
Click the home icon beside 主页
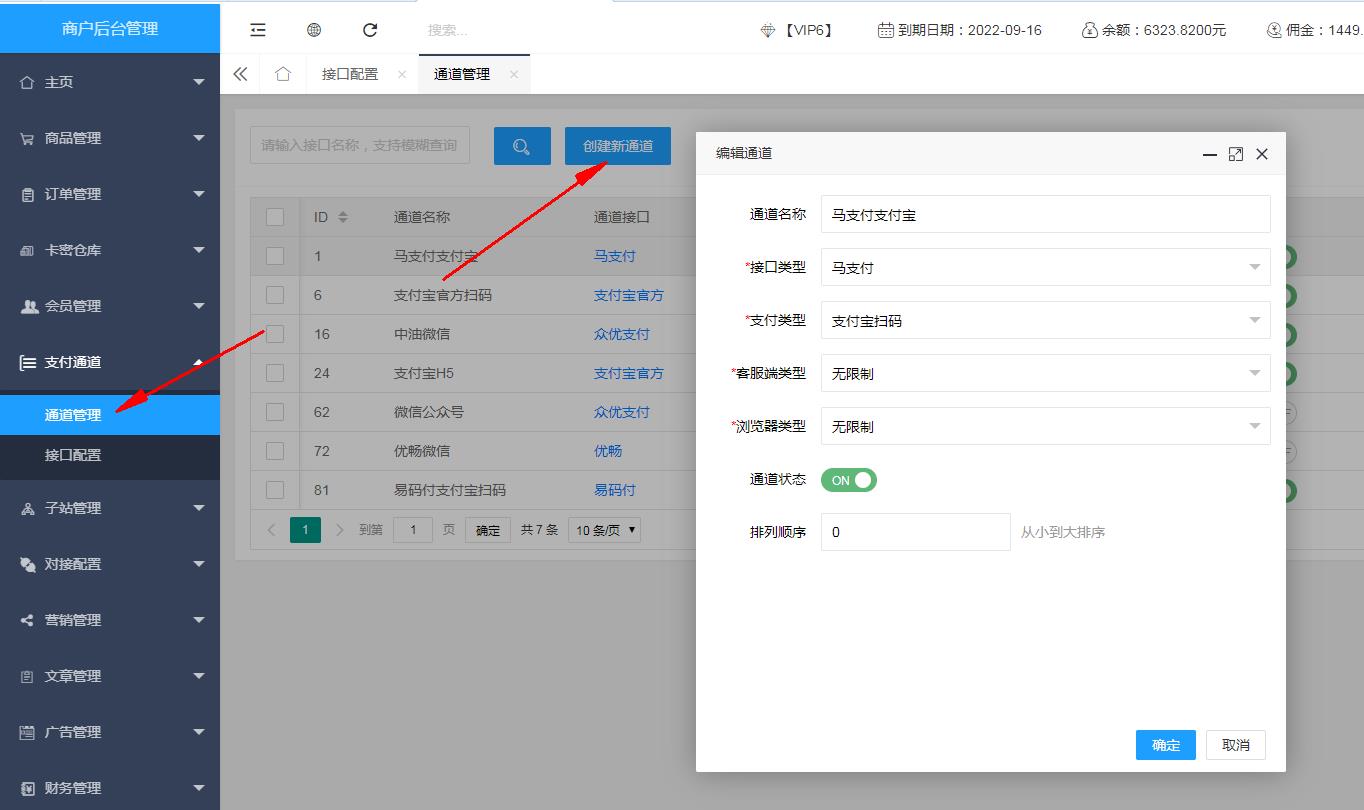27,82
